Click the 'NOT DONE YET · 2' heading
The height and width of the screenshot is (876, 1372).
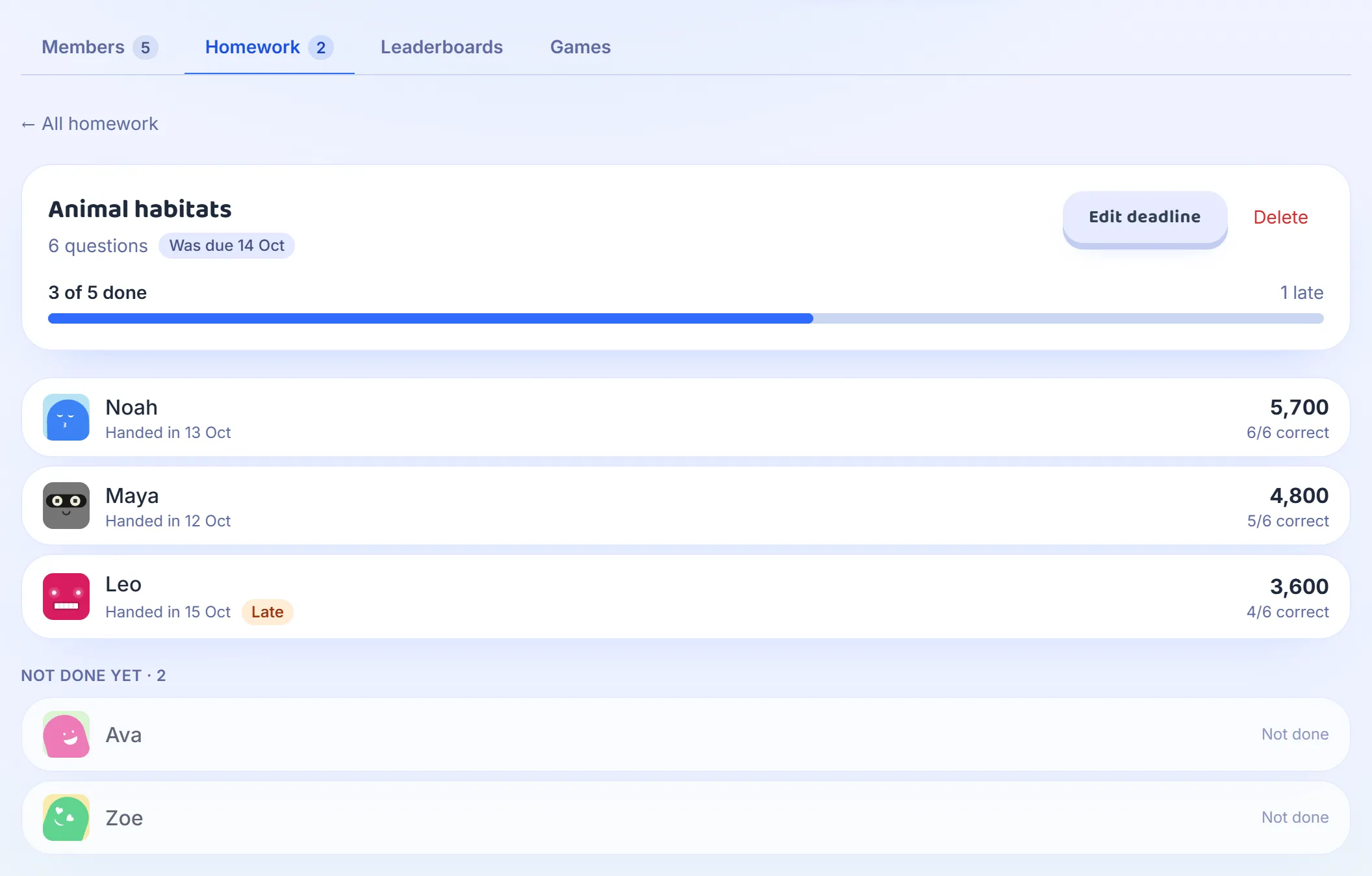pos(94,676)
